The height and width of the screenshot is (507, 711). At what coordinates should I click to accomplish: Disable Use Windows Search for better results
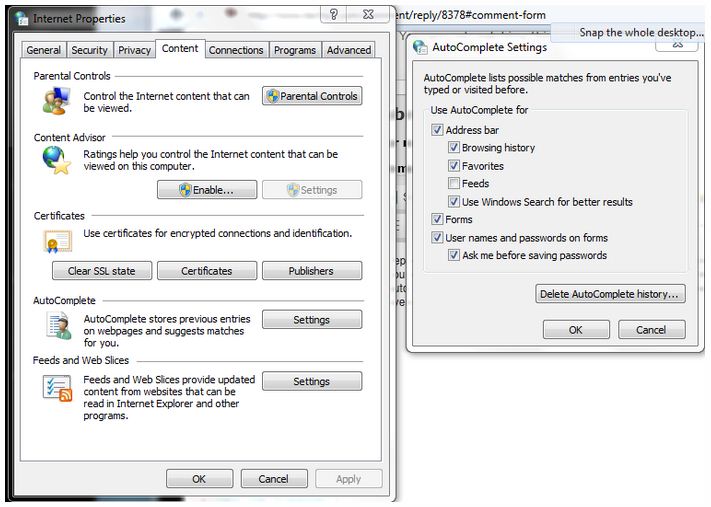tap(454, 202)
